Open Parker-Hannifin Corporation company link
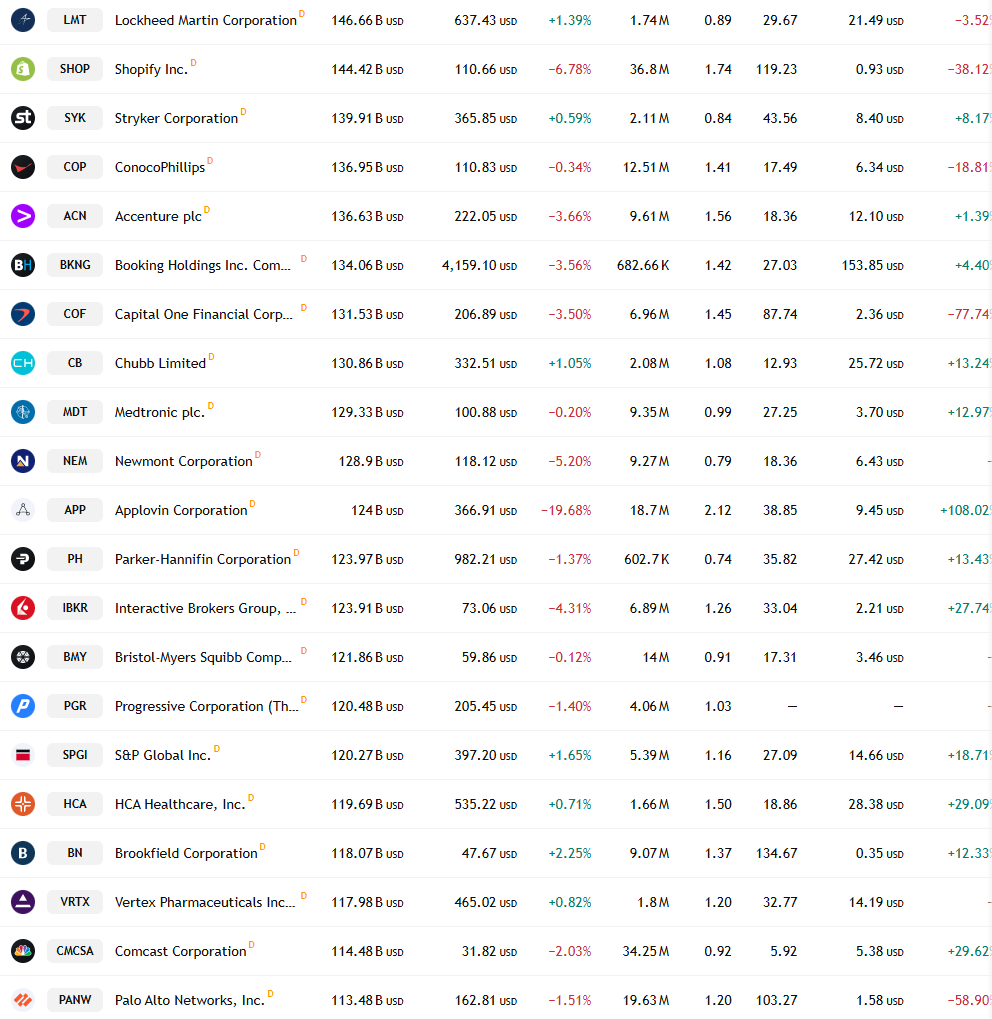 pyautogui.click(x=203, y=560)
